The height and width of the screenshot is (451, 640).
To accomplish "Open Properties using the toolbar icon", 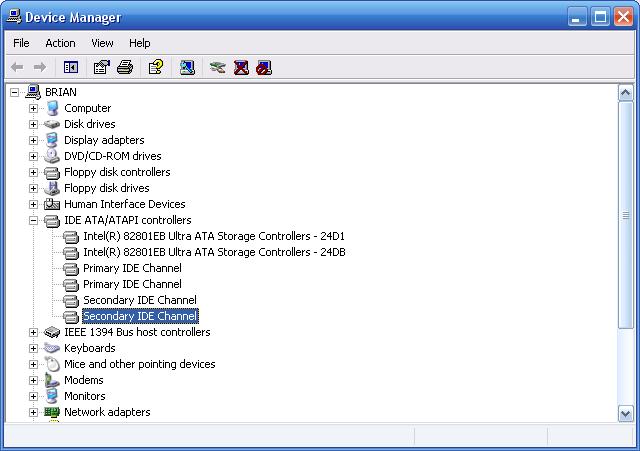I will (x=102, y=67).
